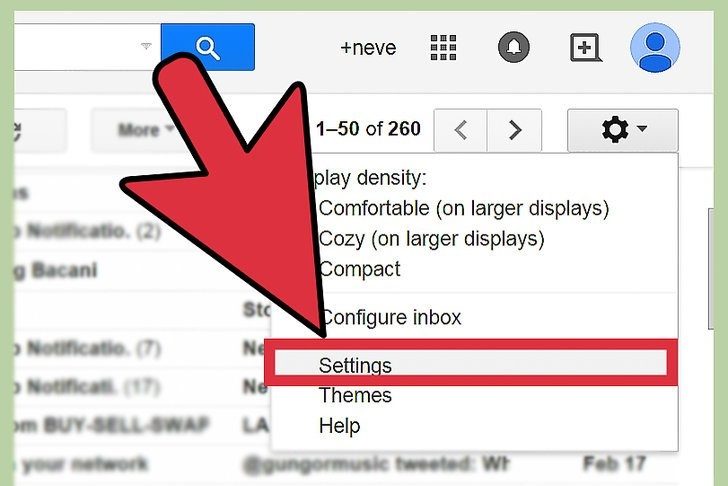Go to the previous page of emails
The width and height of the screenshot is (728, 486).
pos(461,129)
